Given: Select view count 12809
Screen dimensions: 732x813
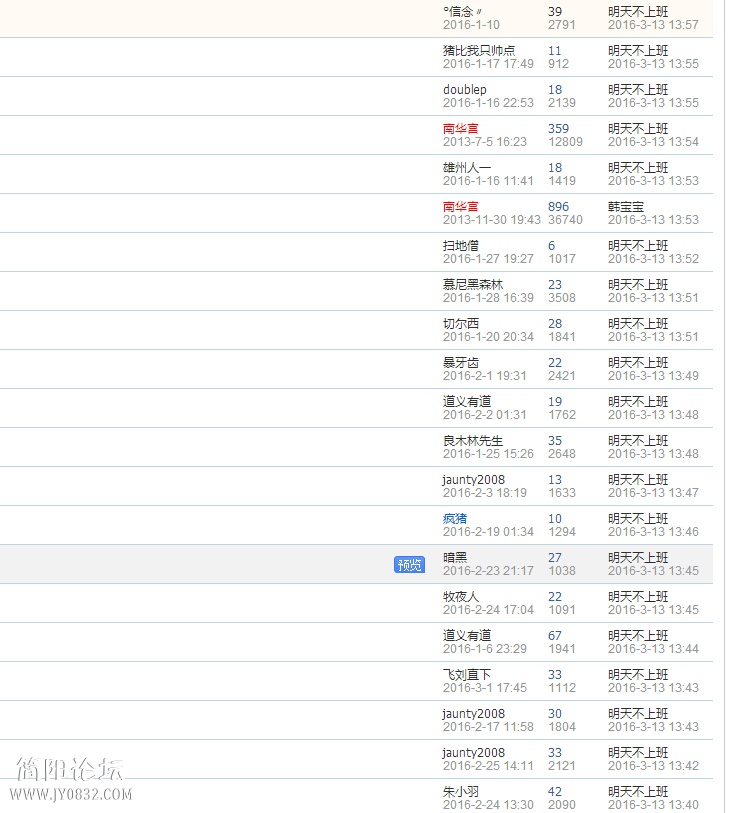Looking at the screenshot, I should 565,142.
